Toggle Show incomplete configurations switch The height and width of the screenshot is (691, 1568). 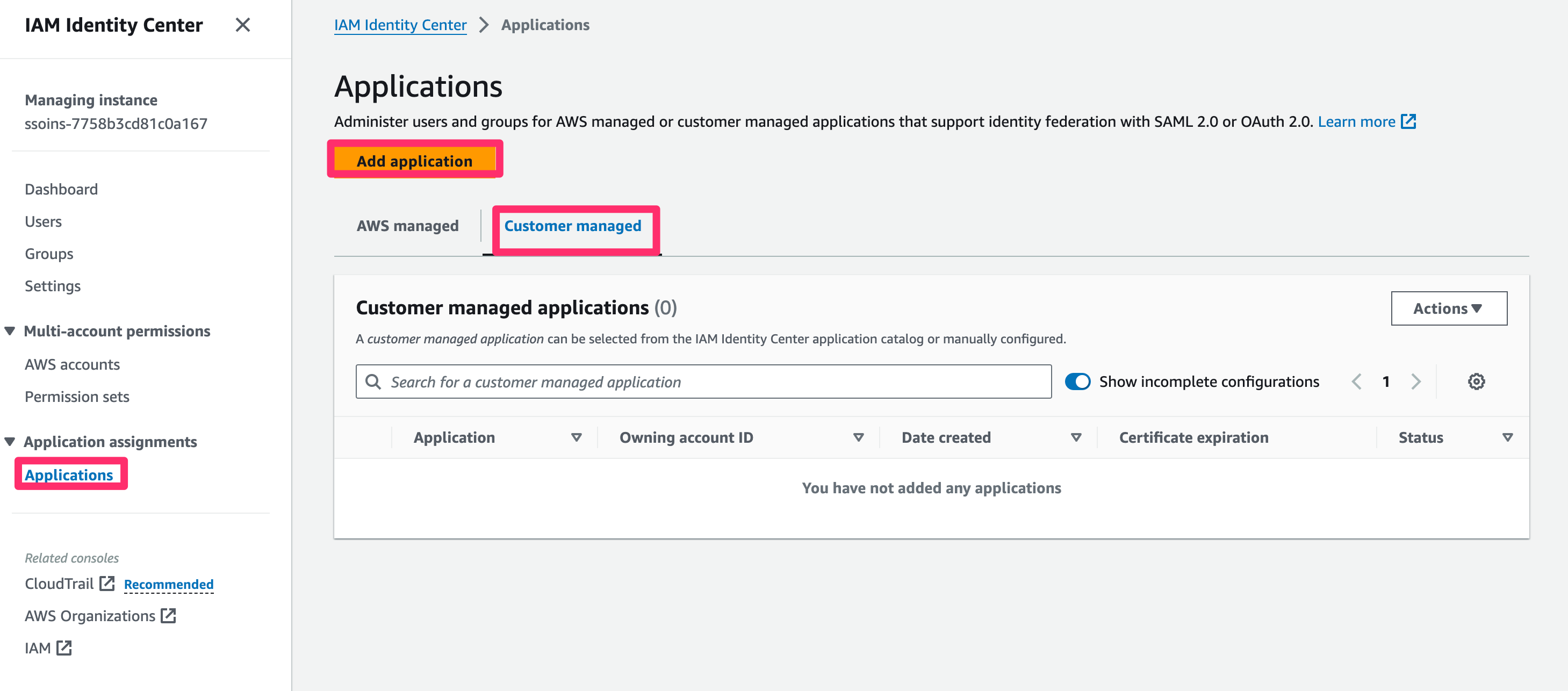point(1077,382)
